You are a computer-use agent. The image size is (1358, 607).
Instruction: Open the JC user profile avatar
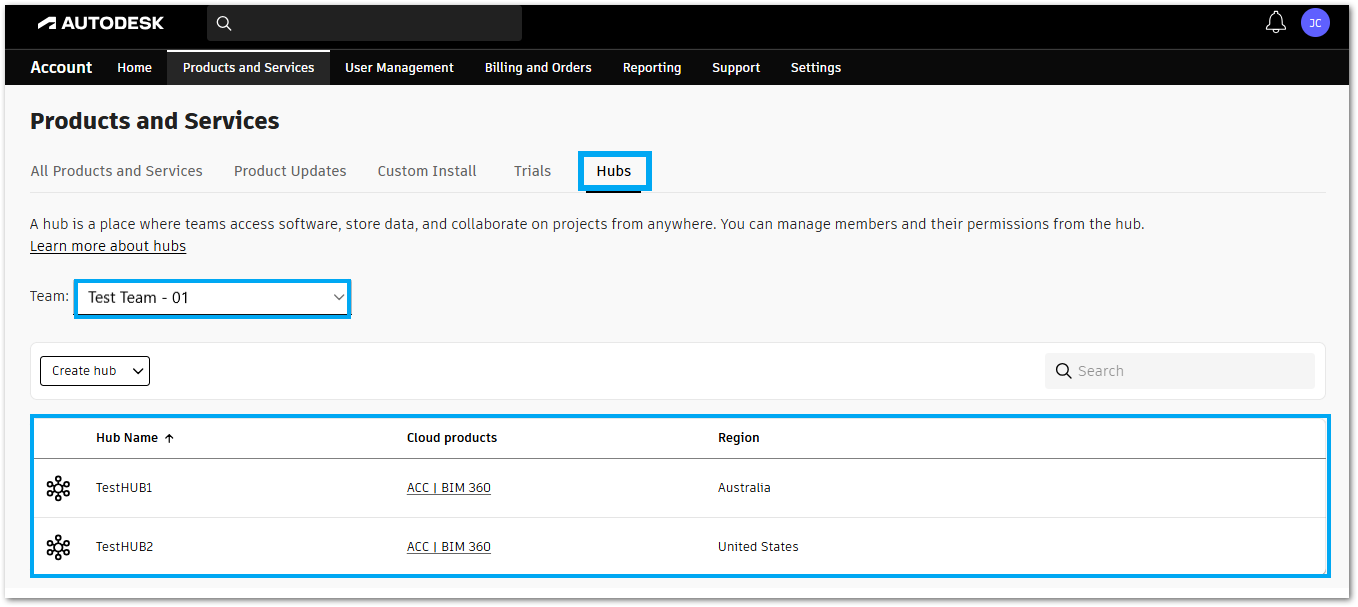[1315, 22]
